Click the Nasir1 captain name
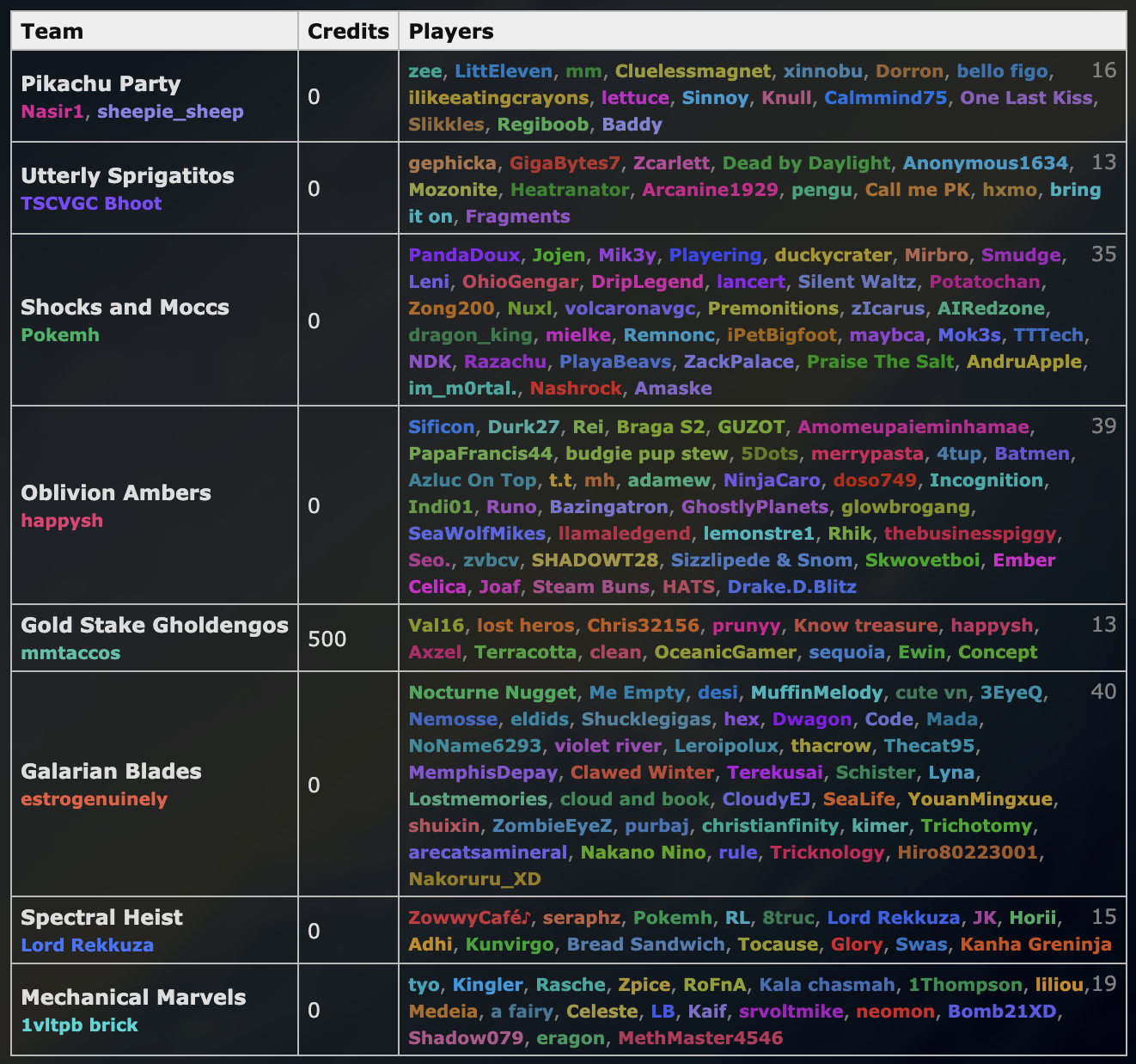The image size is (1136, 1064). pyautogui.click(x=52, y=112)
